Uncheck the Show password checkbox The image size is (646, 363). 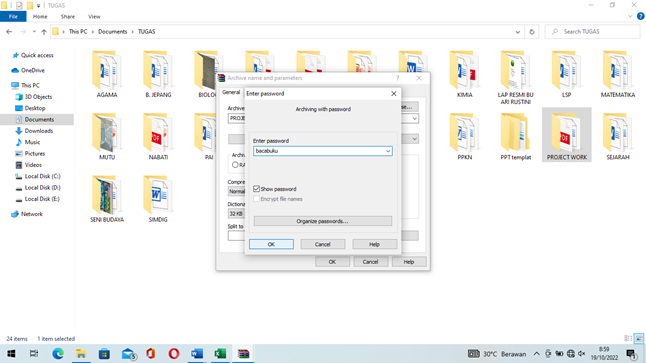click(257, 189)
